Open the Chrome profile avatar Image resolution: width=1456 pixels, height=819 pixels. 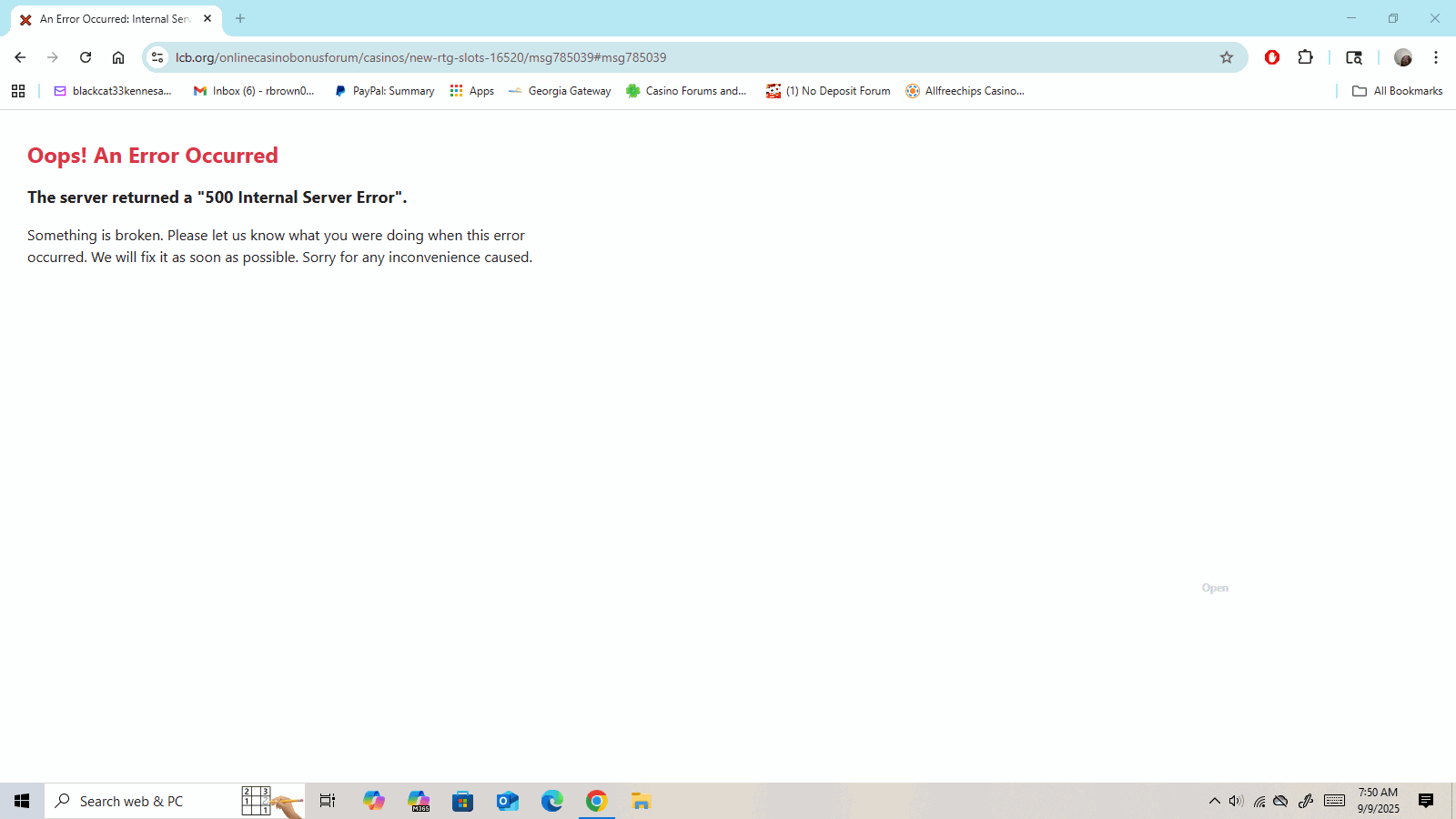coord(1402,57)
